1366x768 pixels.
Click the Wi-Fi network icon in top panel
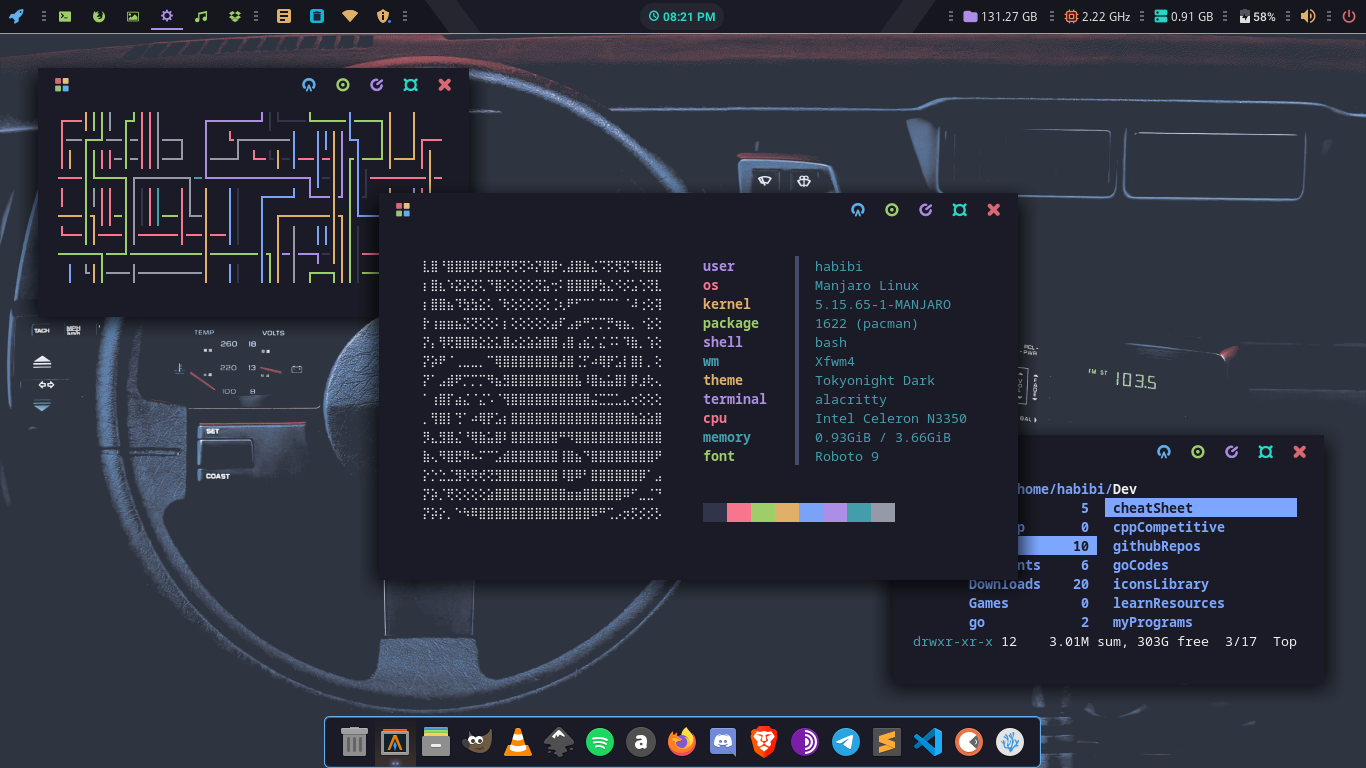(x=349, y=16)
